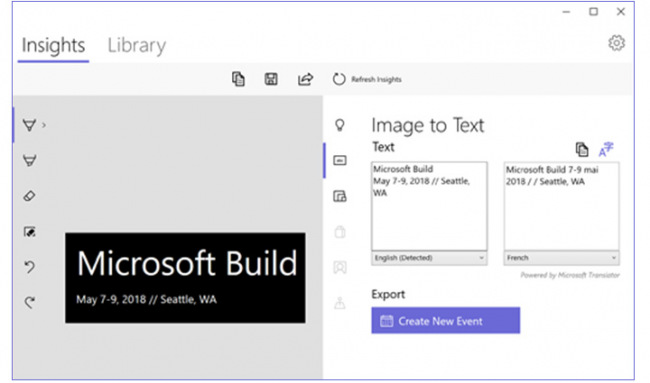Click the share icon in the toolbar

click(305, 79)
